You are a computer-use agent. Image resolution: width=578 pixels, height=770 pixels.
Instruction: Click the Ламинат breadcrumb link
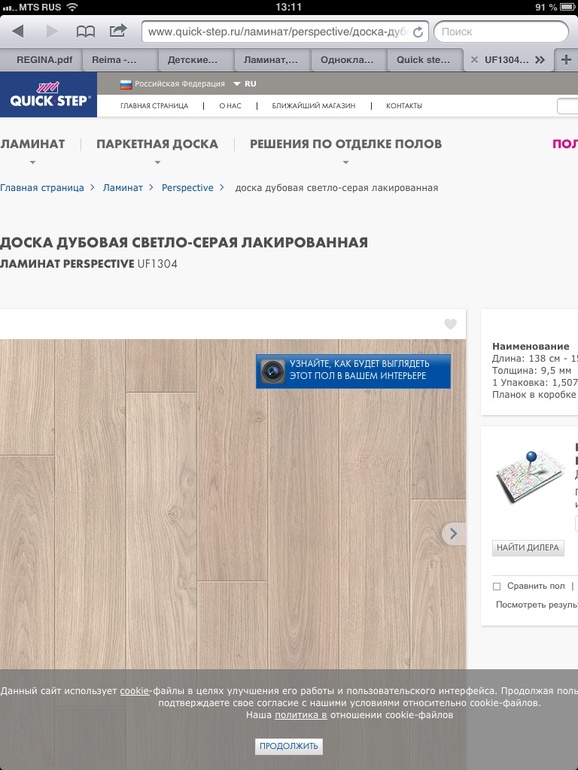123,188
